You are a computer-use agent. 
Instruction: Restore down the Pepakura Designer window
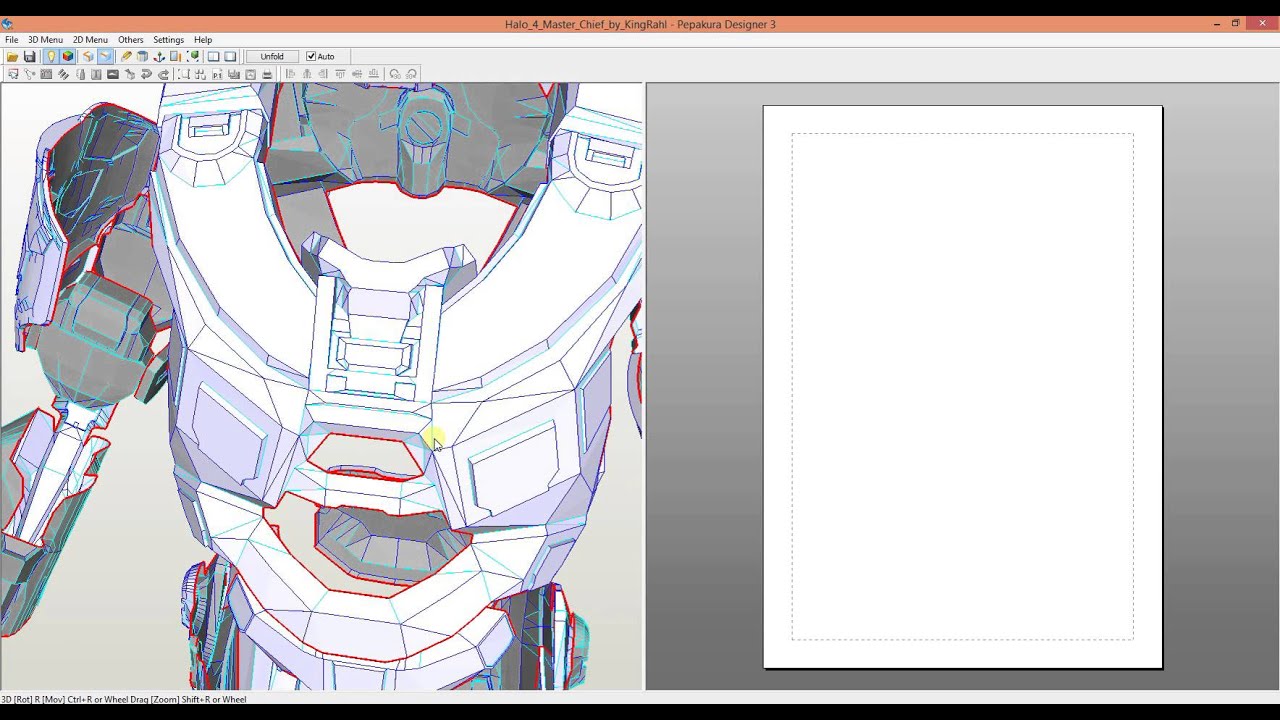click(x=1236, y=24)
